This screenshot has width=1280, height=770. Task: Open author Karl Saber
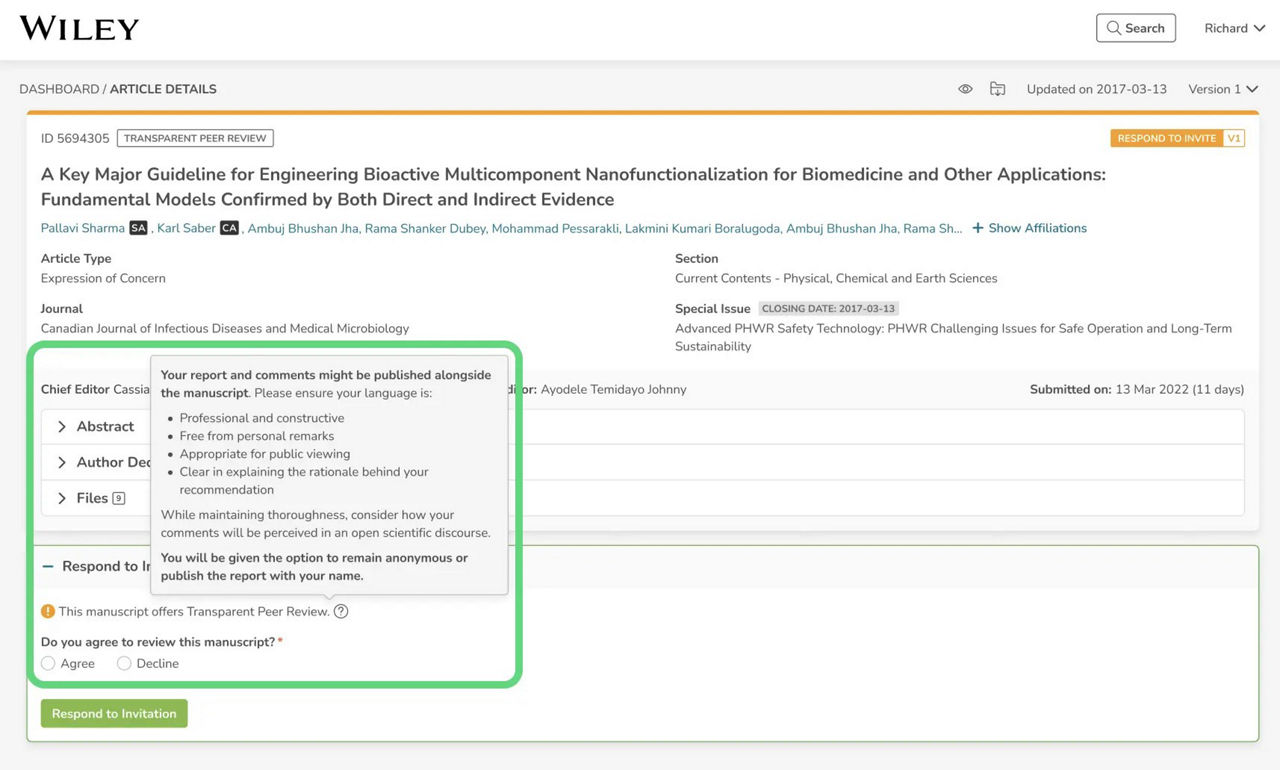tap(186, 228)
